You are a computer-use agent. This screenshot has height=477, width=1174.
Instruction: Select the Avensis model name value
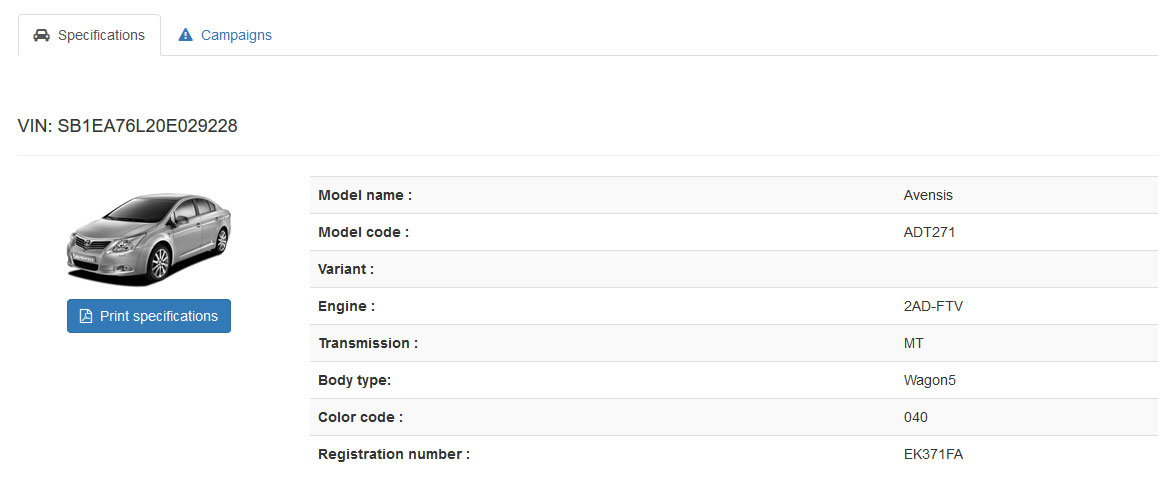[928, 195]
